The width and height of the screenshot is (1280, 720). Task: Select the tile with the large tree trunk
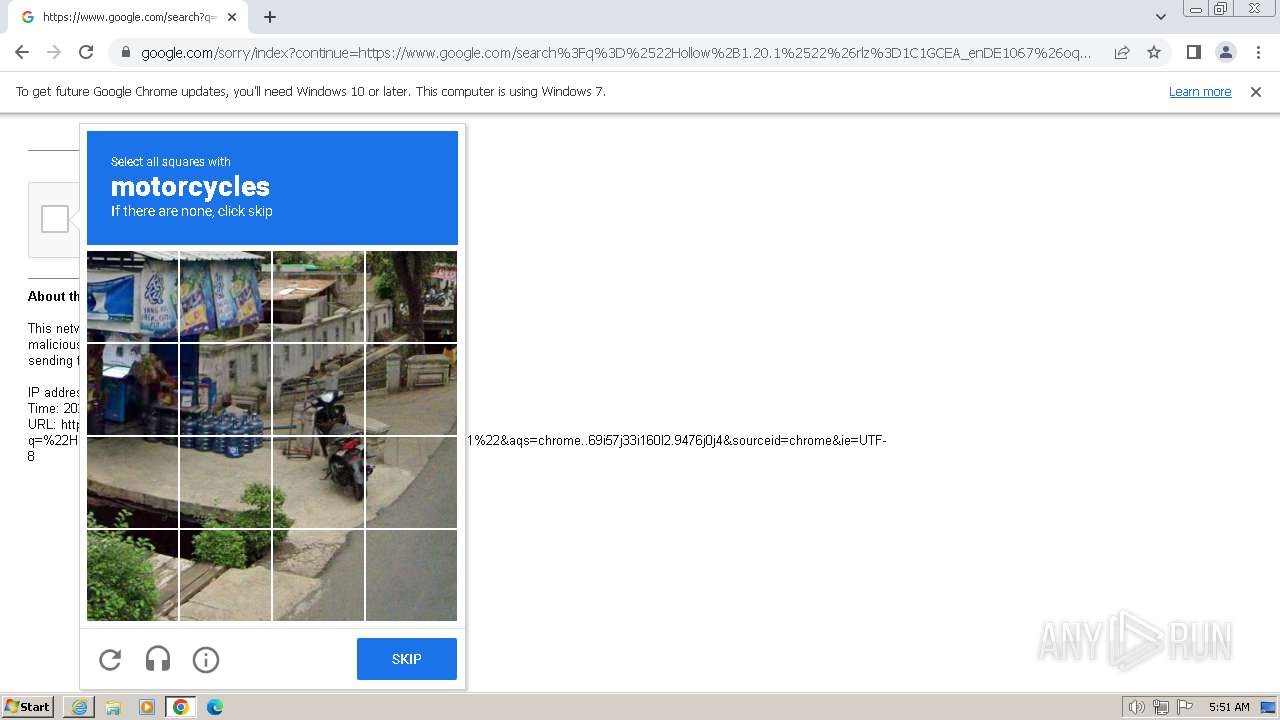point(411,296)
